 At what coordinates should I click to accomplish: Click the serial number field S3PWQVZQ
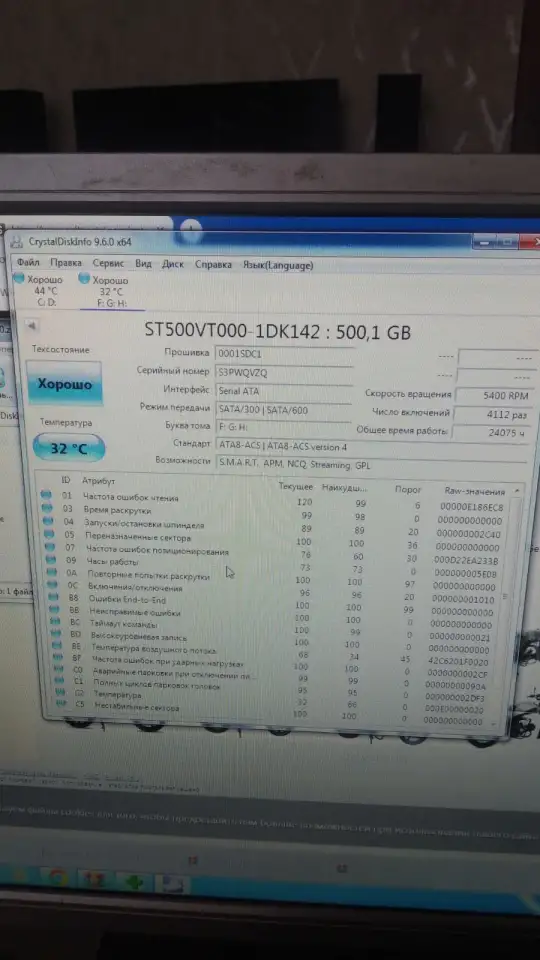tap(283, 372)
